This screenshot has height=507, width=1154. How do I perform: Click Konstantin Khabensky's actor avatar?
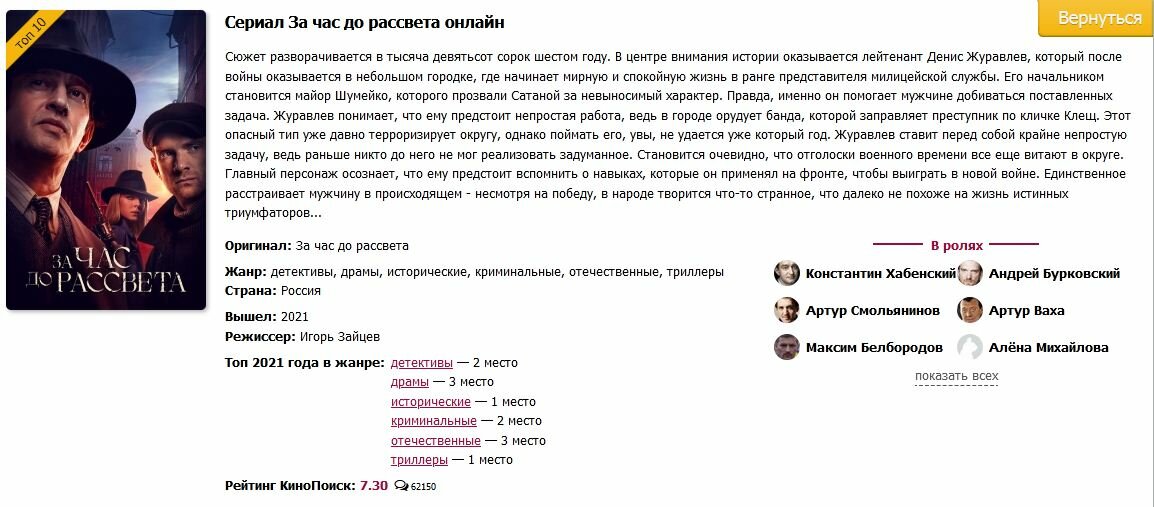tap(787, 273)
